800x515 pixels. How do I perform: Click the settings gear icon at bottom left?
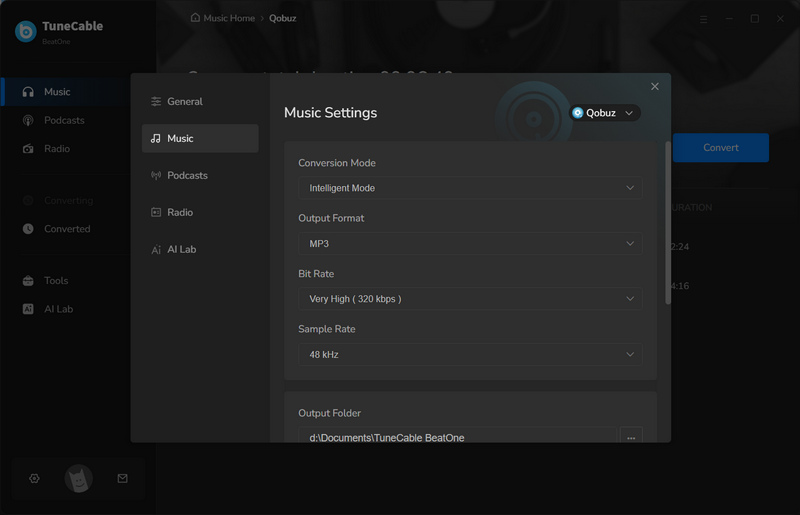coord(34,479)
